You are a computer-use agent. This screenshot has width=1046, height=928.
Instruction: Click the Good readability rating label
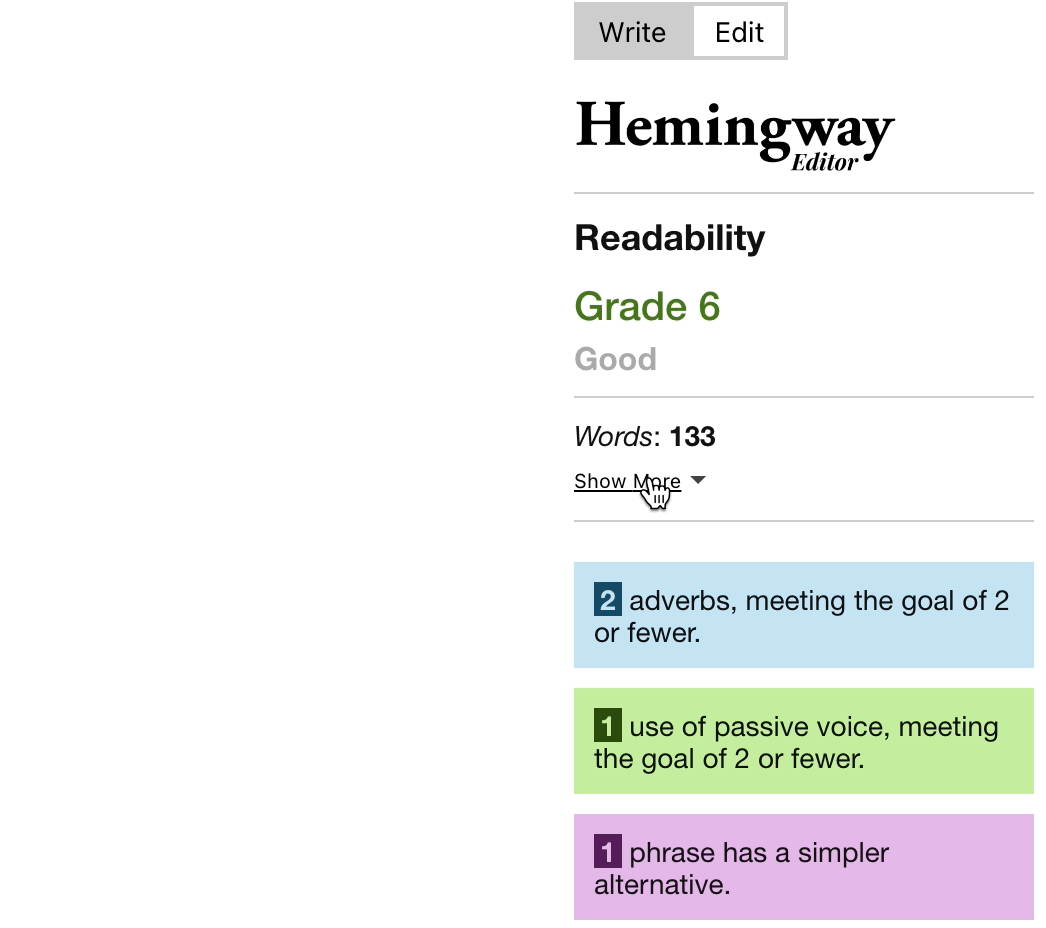tap(615, 358)
